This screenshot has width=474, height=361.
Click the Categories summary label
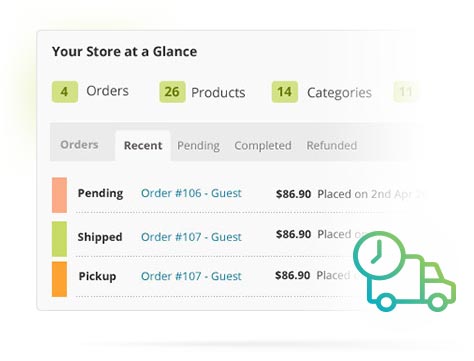coord(339,93)
